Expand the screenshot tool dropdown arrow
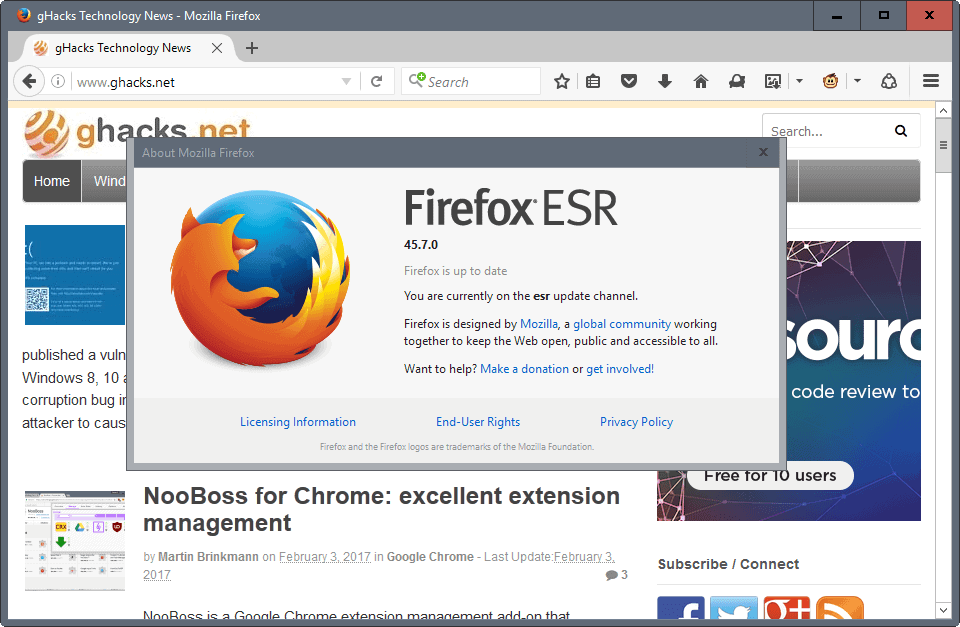The height and width of the screenshot is (627, 960). [799, 82]
